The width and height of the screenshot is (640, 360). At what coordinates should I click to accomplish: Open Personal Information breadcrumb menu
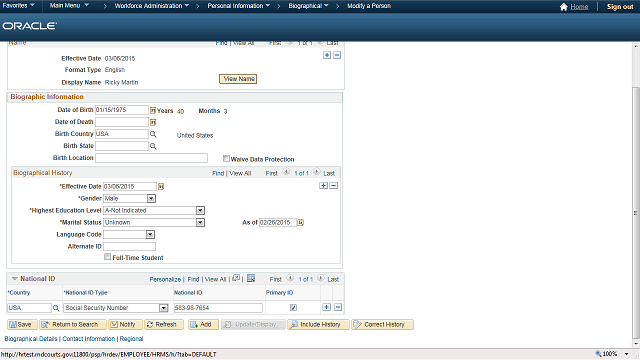click(x=238, y=6)
